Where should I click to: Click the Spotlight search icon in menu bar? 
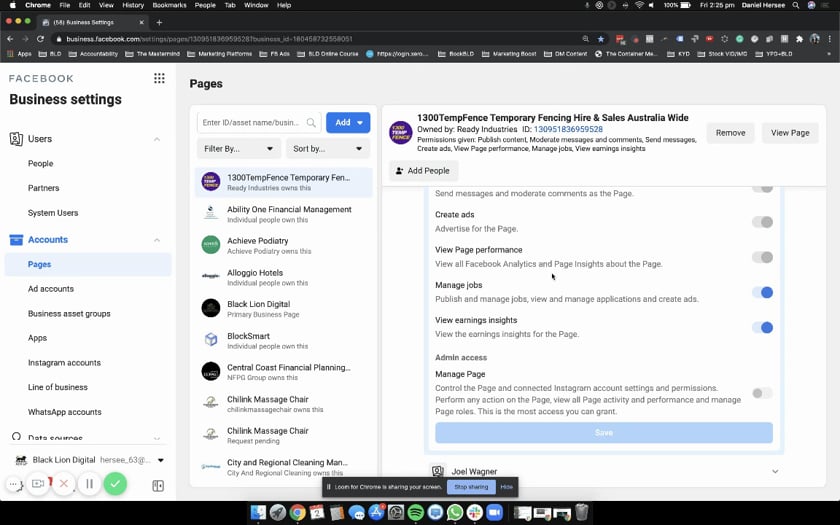[796, 5]
